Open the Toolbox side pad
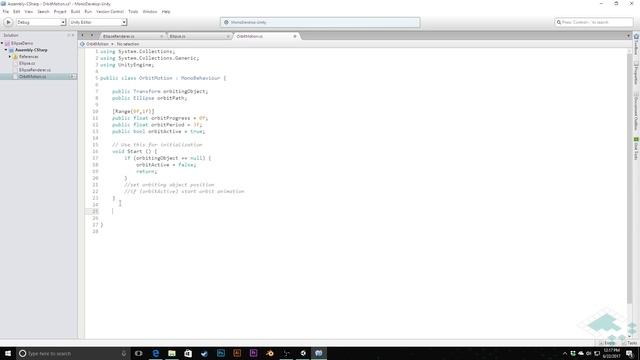640x360 pixels. click(x=636, y=44)
